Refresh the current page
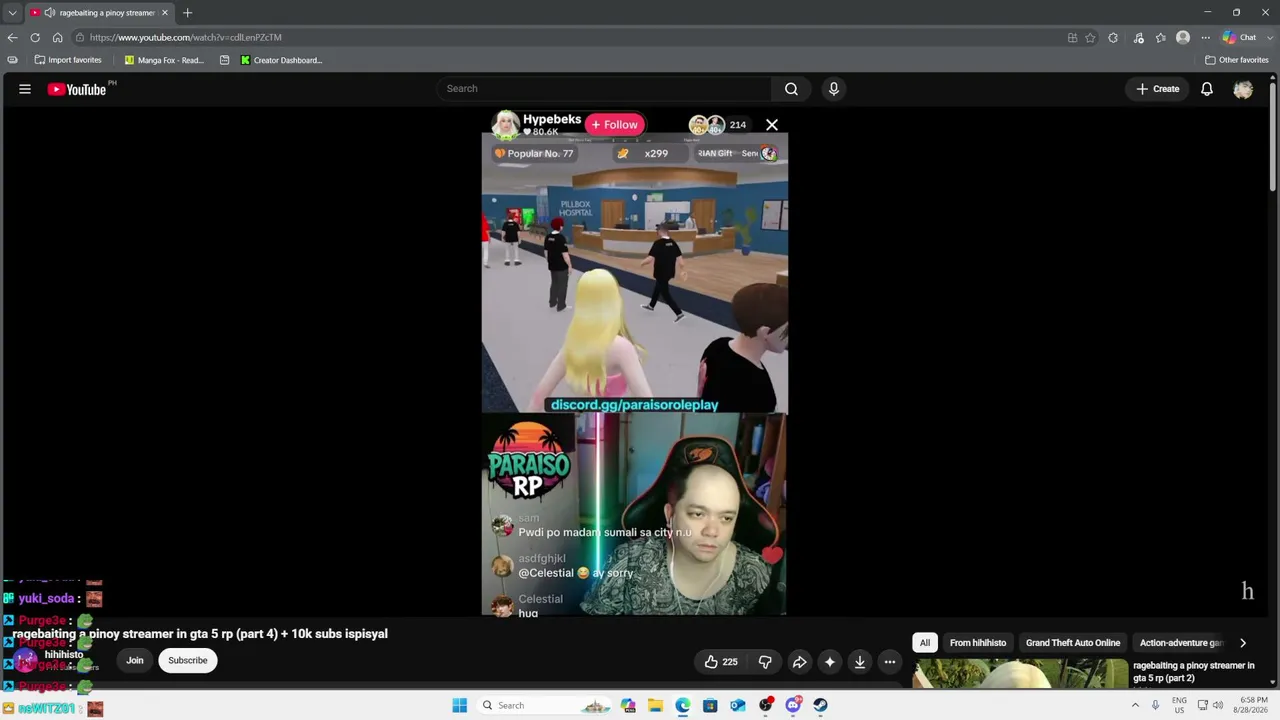The height and width of the screenshot is (720, 1280). [35, 37]
